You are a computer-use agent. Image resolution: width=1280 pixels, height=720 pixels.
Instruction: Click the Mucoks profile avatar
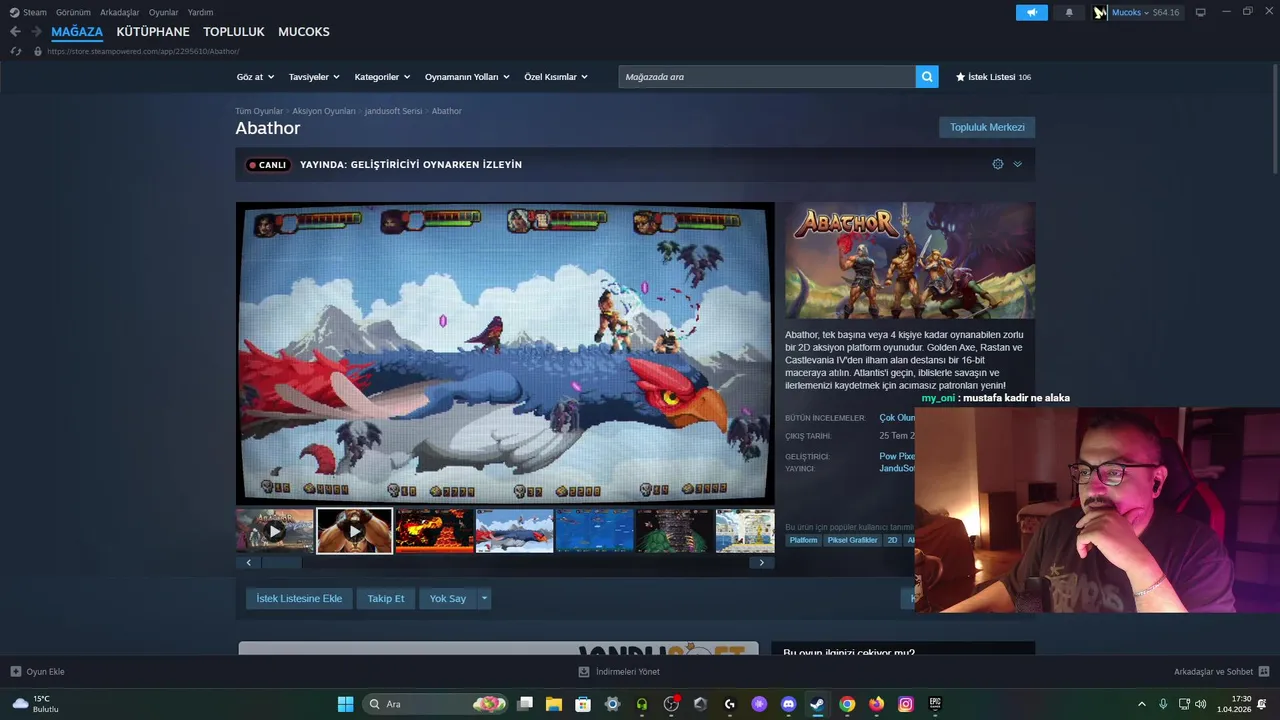point(1101,12)
